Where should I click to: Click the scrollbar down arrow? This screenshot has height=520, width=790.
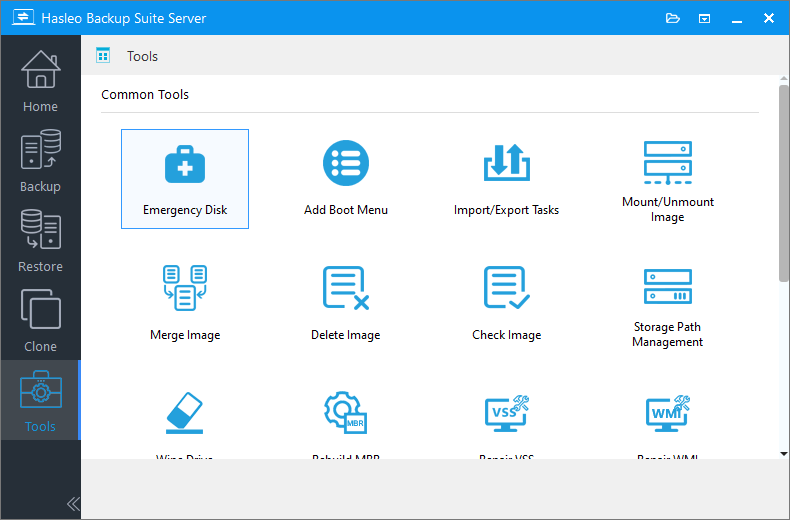(x=783, y=454)
